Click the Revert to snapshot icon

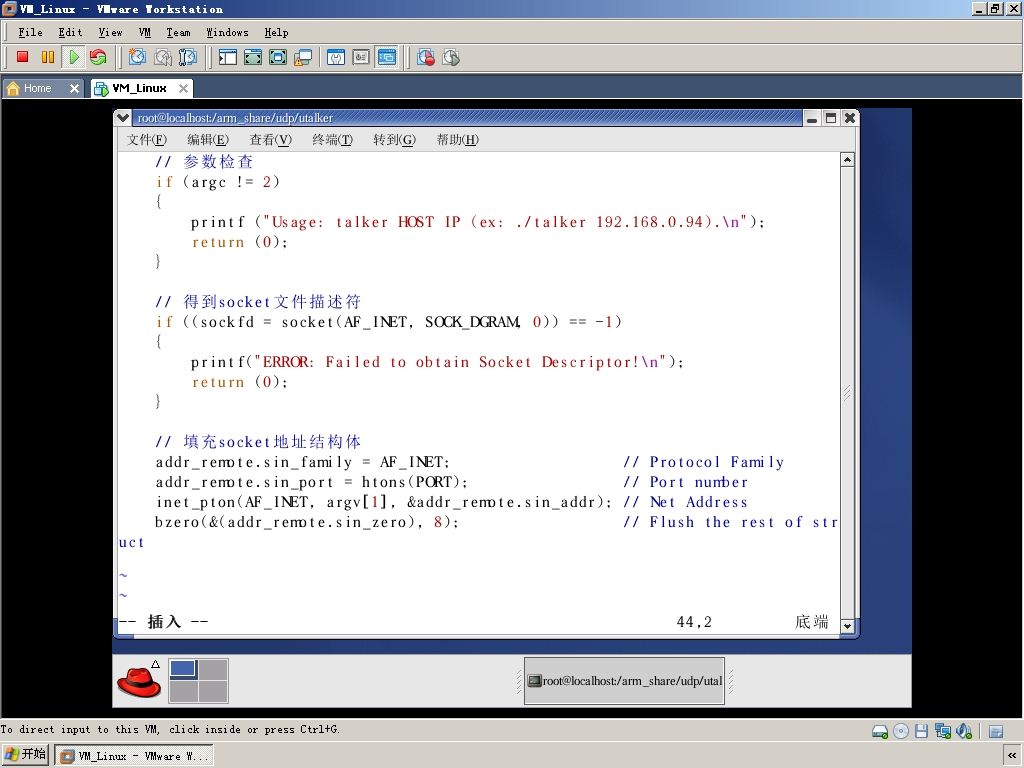coord(163,57)
